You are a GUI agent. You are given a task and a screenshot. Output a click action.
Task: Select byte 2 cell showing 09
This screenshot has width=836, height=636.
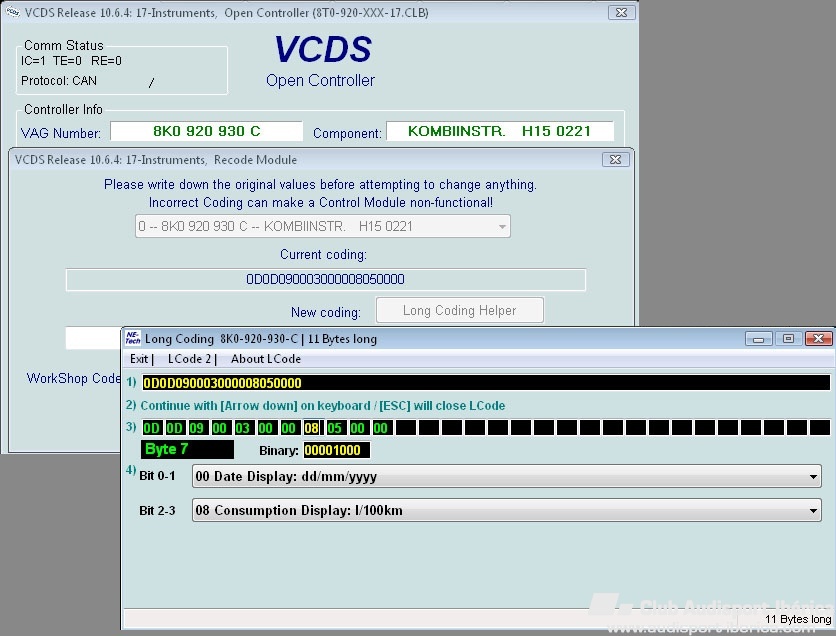pyautogui.click(x=198, y=428)
